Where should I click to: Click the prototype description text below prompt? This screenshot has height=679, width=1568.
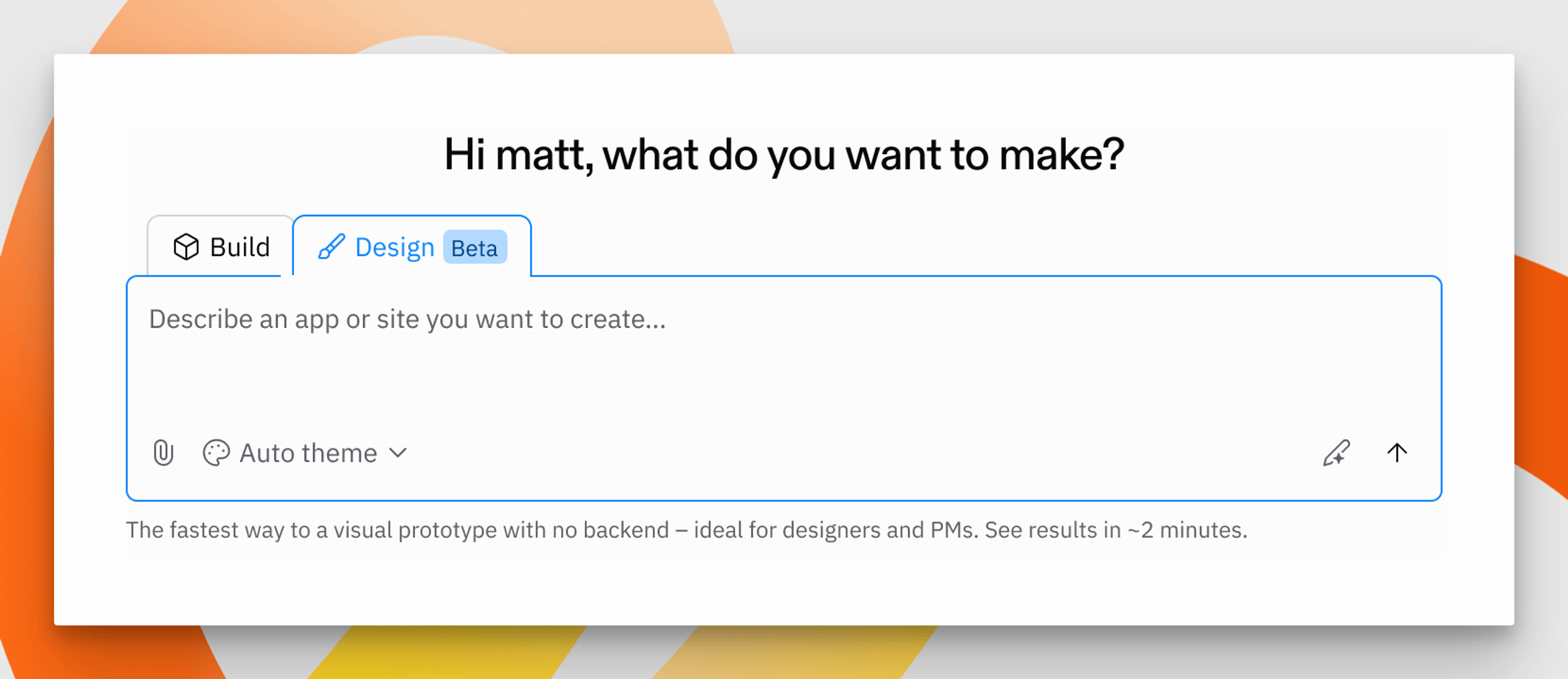(x=686, y=530)
